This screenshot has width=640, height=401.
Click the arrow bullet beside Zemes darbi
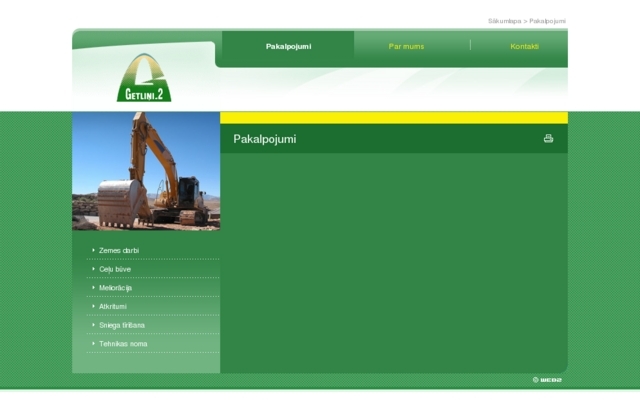click(x=93, y=250)
